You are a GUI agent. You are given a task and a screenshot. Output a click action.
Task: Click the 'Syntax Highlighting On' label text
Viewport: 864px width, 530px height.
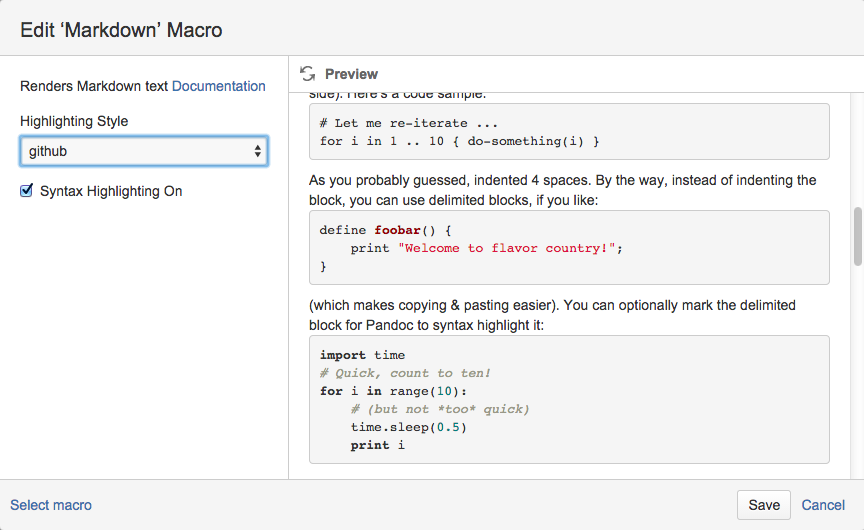point(111,191)
